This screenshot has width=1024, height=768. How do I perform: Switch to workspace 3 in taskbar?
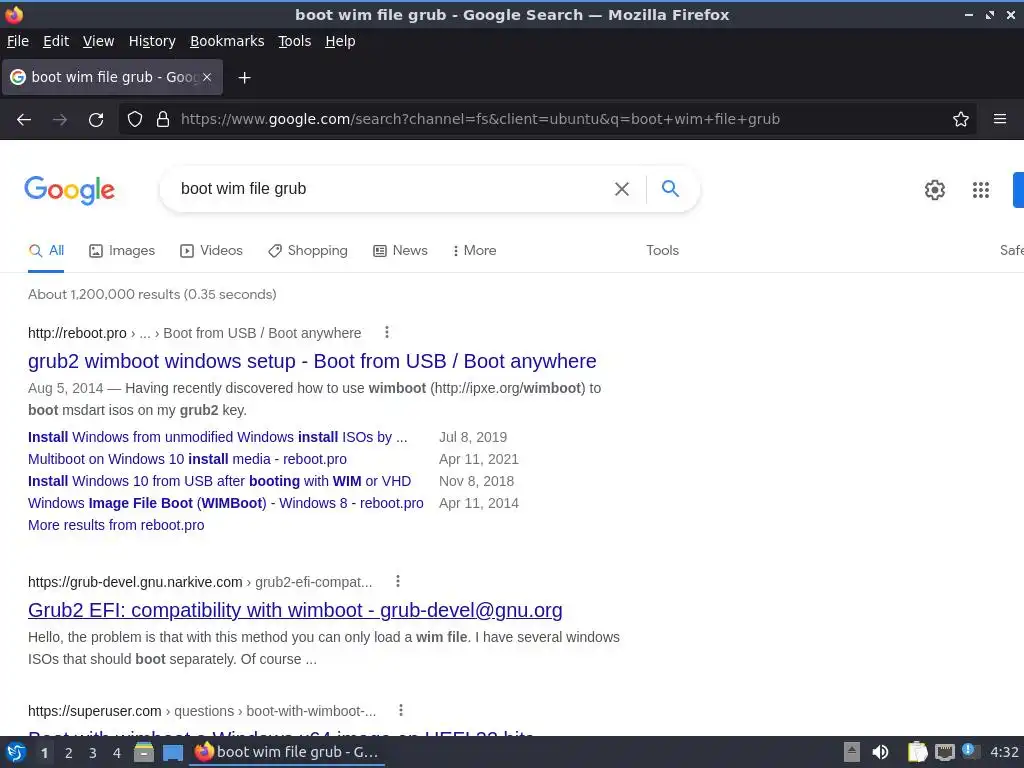coord(93,753)
